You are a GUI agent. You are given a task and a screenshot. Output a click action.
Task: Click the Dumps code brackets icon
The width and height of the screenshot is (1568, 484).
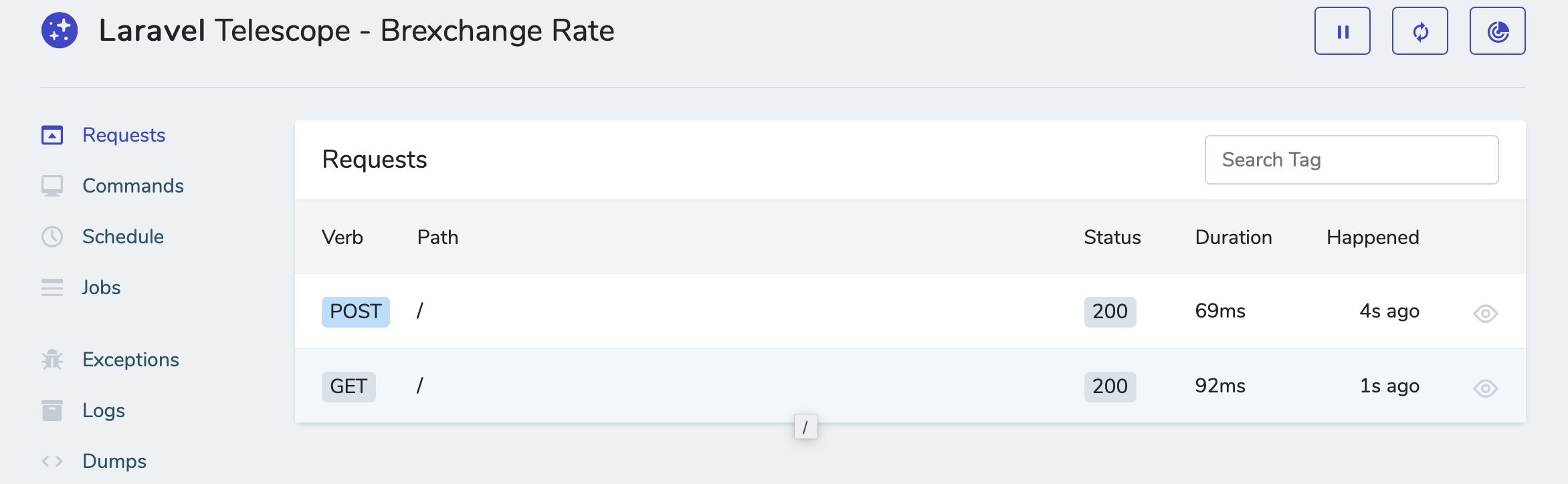(52, 461)
